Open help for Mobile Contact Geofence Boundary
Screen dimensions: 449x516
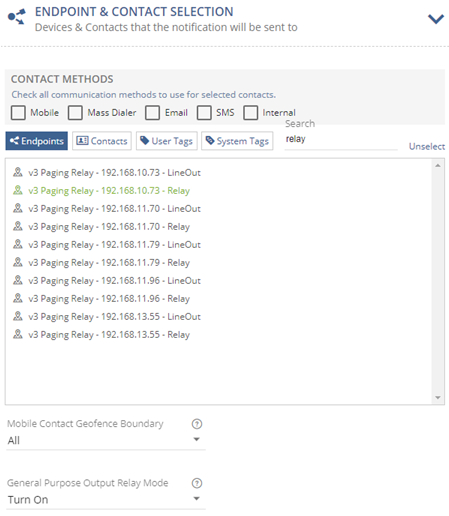tap(197, 424)
